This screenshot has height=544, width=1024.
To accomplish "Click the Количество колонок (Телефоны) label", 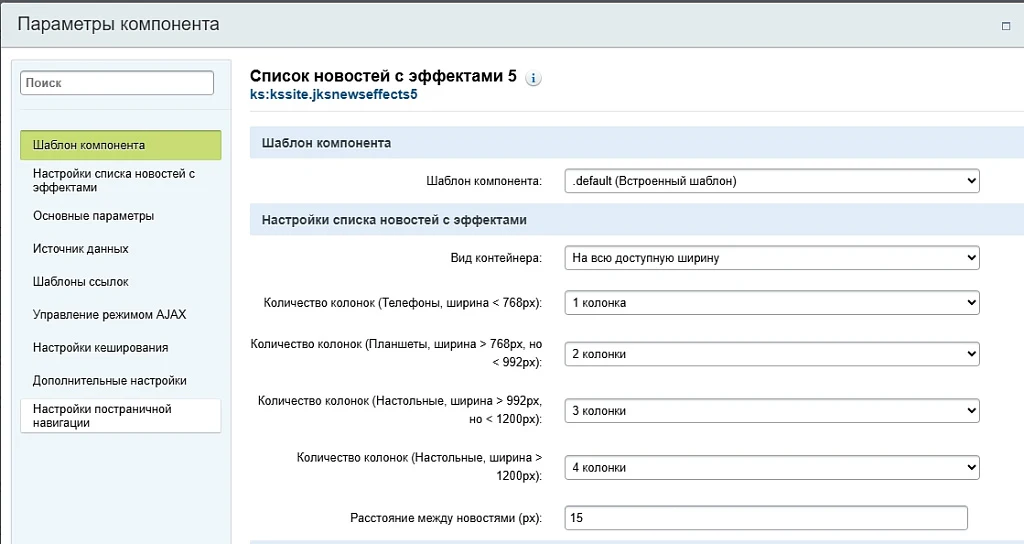I will pyautogui.click(x=403, y=303).
